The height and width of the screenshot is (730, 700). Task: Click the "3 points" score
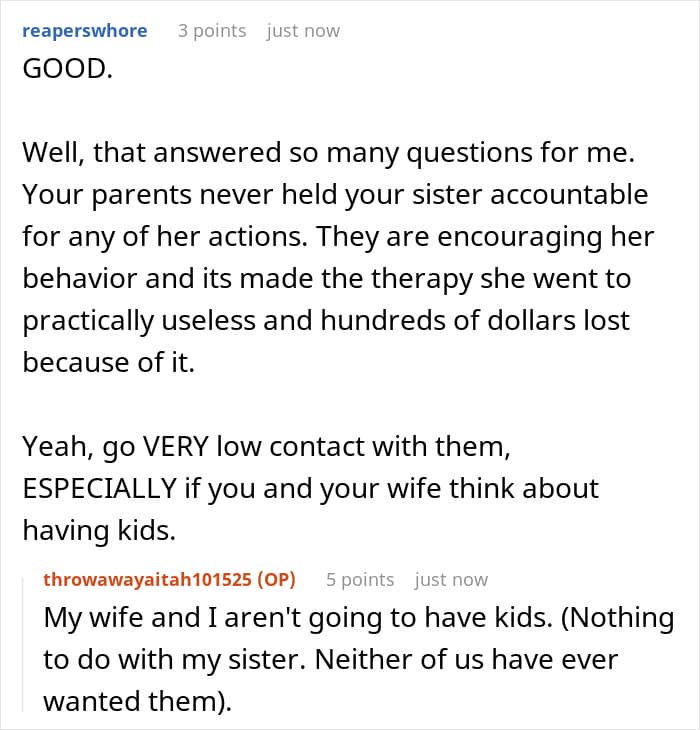point(212,31)
